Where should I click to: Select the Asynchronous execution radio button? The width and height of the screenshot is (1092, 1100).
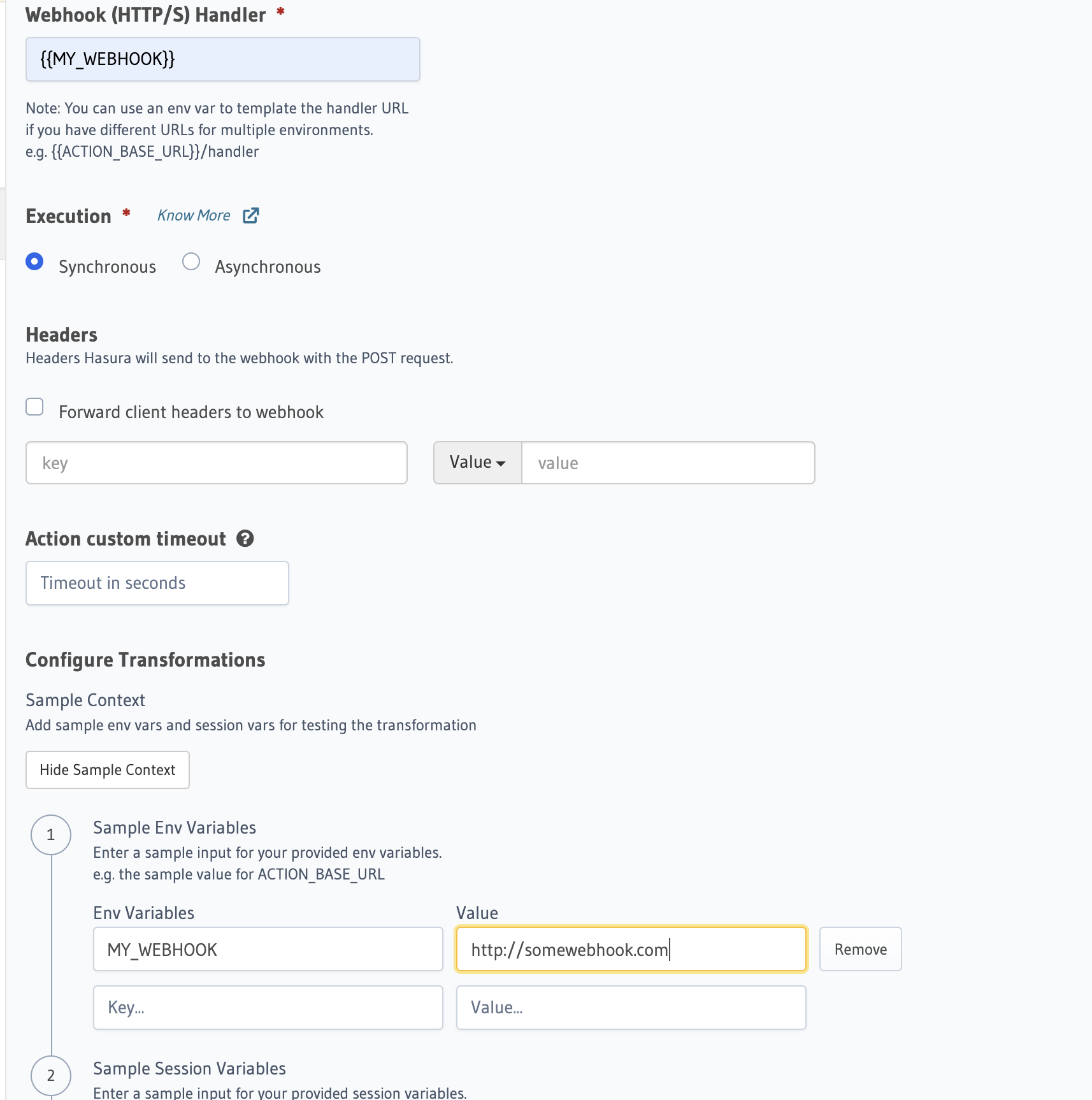coord(191,261)
